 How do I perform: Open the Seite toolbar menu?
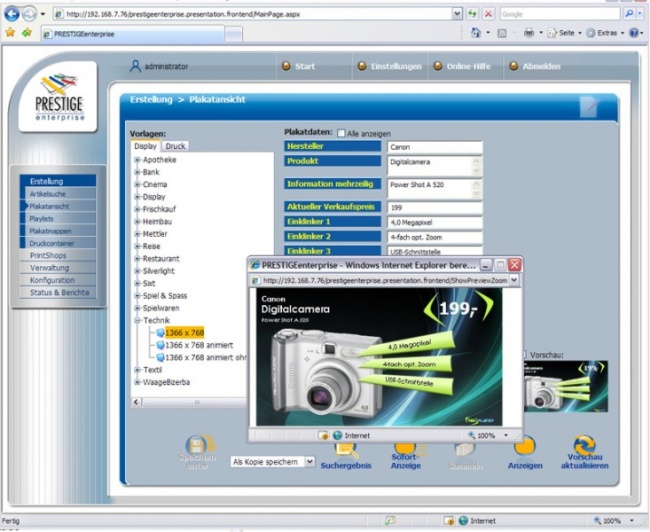[x=565, y=33]
